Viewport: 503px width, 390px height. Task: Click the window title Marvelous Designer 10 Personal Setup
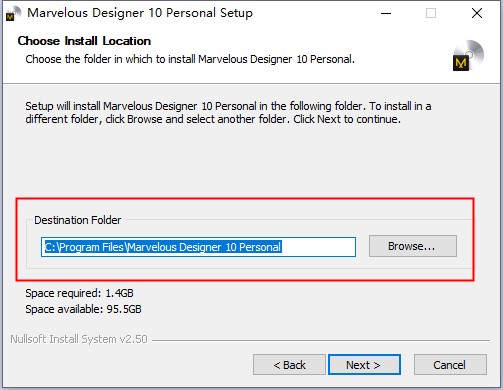(140, 13)
